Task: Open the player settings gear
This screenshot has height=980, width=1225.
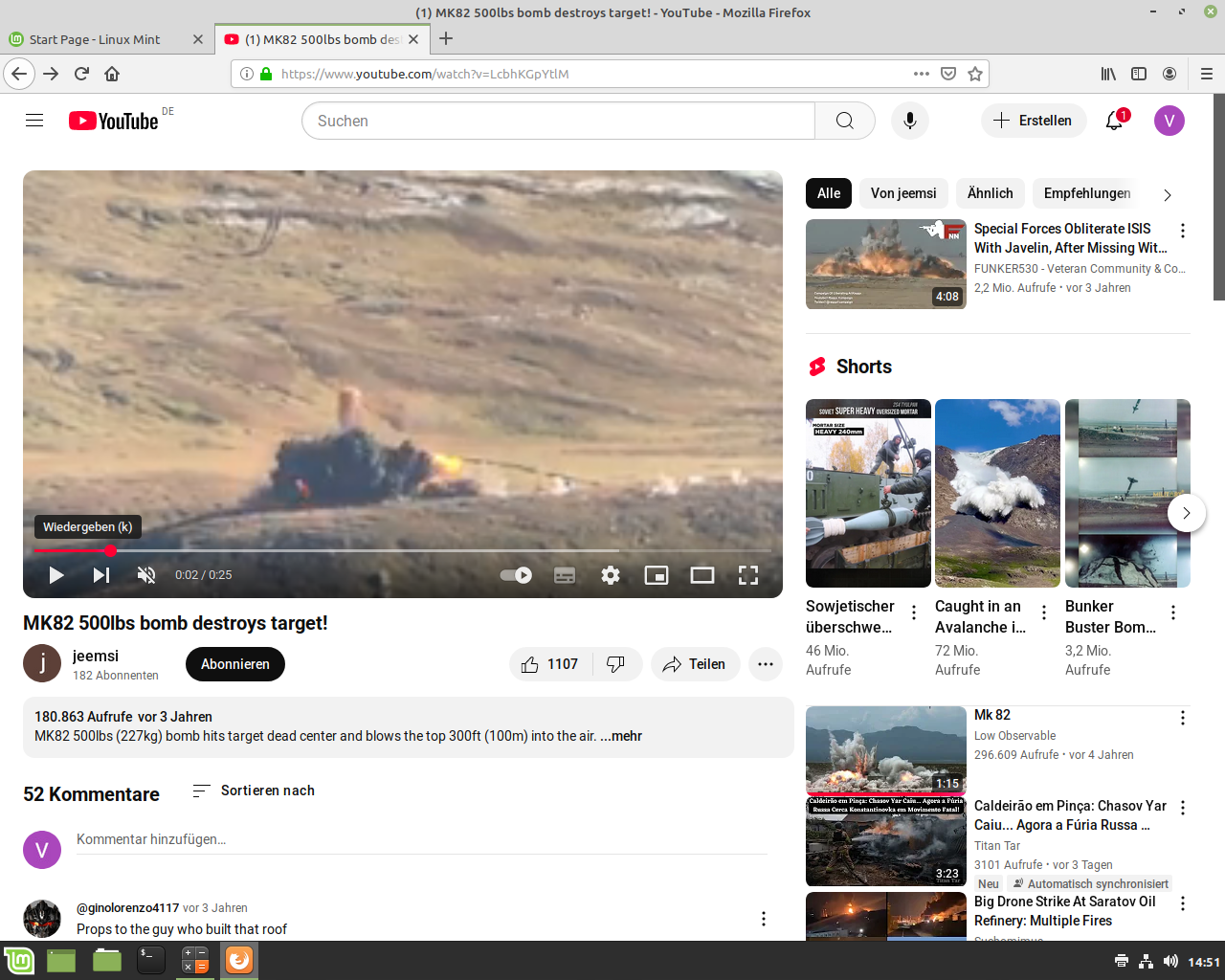Action: click(611, 575)
